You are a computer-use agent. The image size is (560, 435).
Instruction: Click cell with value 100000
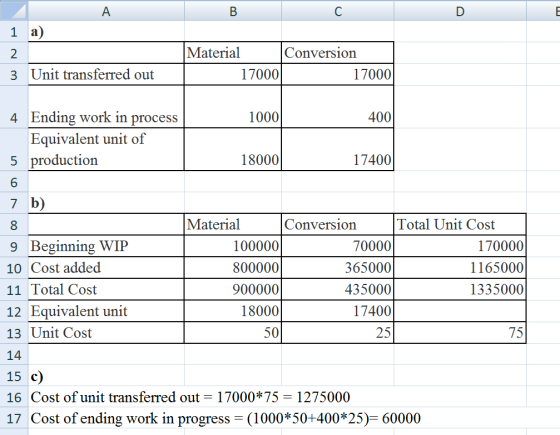(x=233, y=246)
